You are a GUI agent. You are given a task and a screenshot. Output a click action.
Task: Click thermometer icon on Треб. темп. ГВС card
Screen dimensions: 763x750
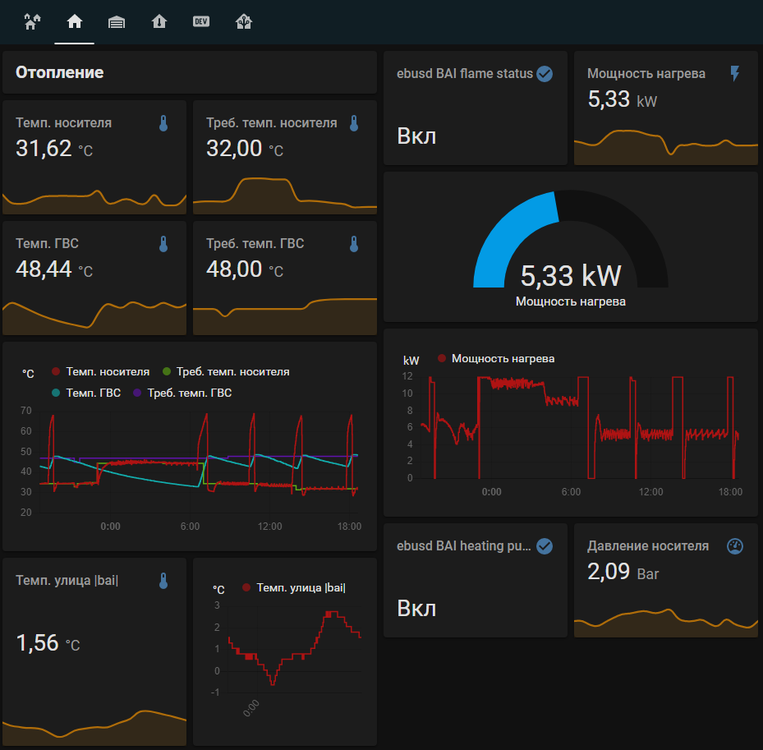pyautogui.click(x=353, y=244)
